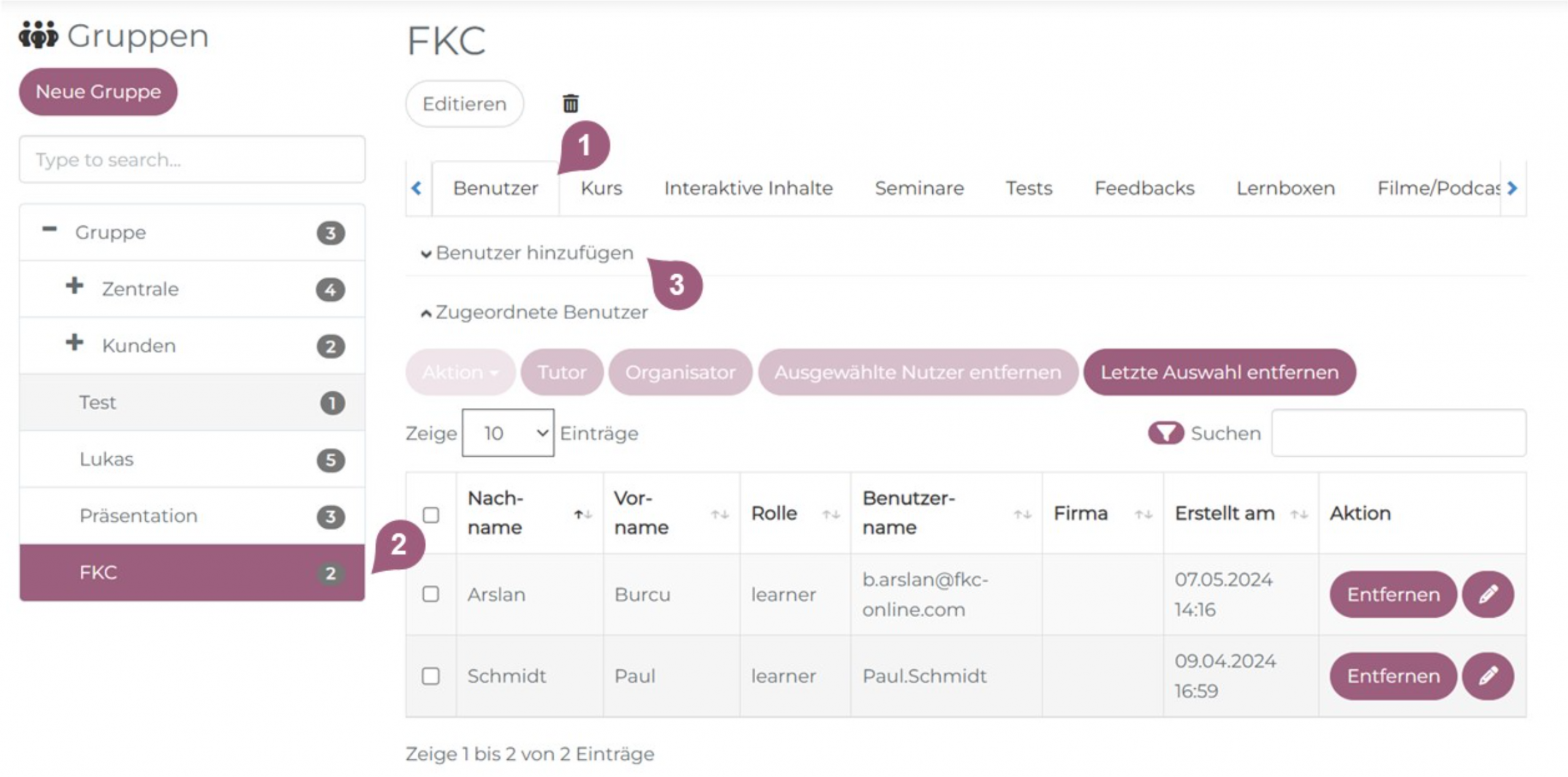This screenshot has width=1568, height=777.
Task: Sort table by Erstellt am arrows
Action: pyautogui.click(x=1299, y=514)
